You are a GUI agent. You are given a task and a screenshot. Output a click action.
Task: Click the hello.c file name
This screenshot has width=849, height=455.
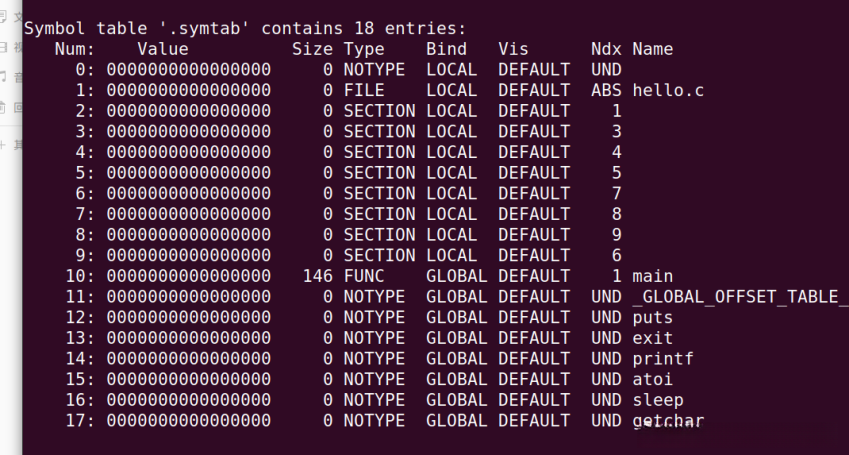pyautogui.click(x=668, y=90)
